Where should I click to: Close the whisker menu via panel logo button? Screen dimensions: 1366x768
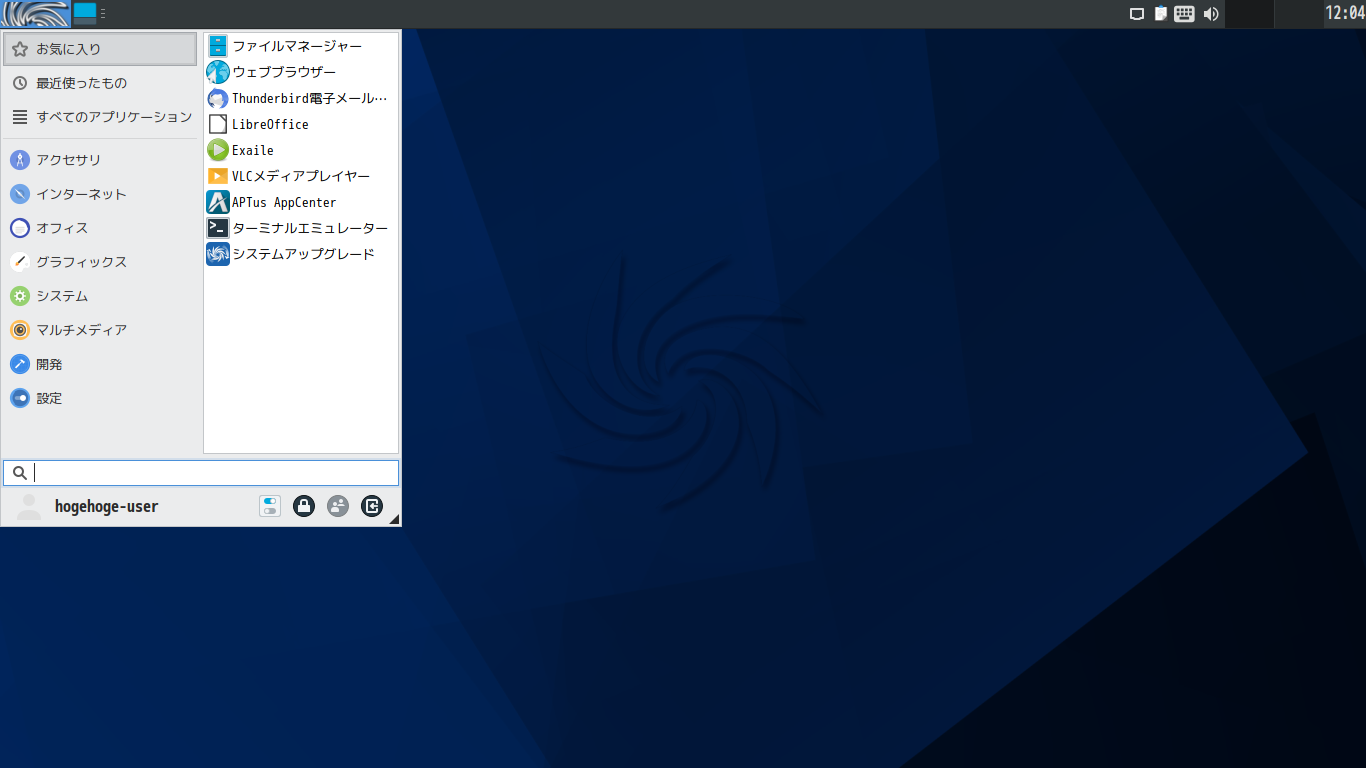point(35,14)
